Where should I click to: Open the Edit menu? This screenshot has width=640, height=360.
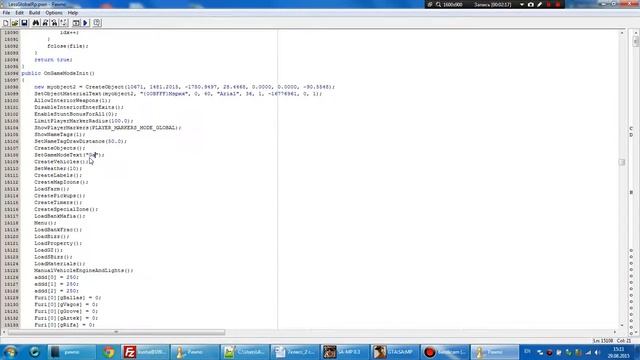tap(19, 13)
